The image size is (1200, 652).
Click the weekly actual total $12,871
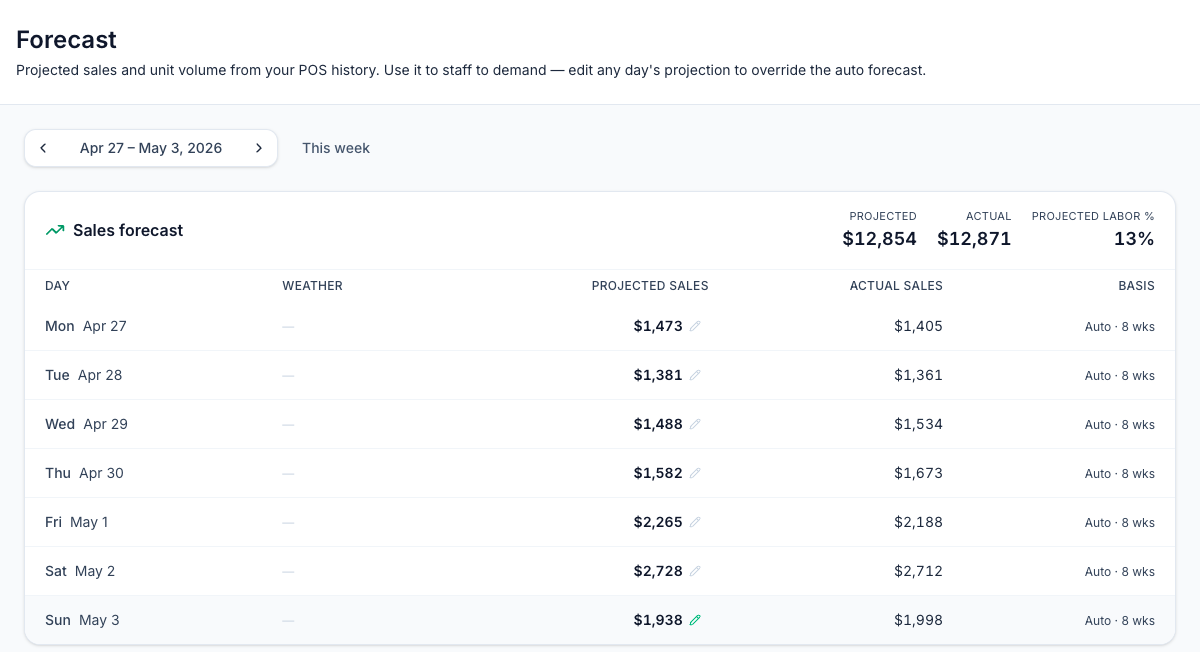pos(974,239)
